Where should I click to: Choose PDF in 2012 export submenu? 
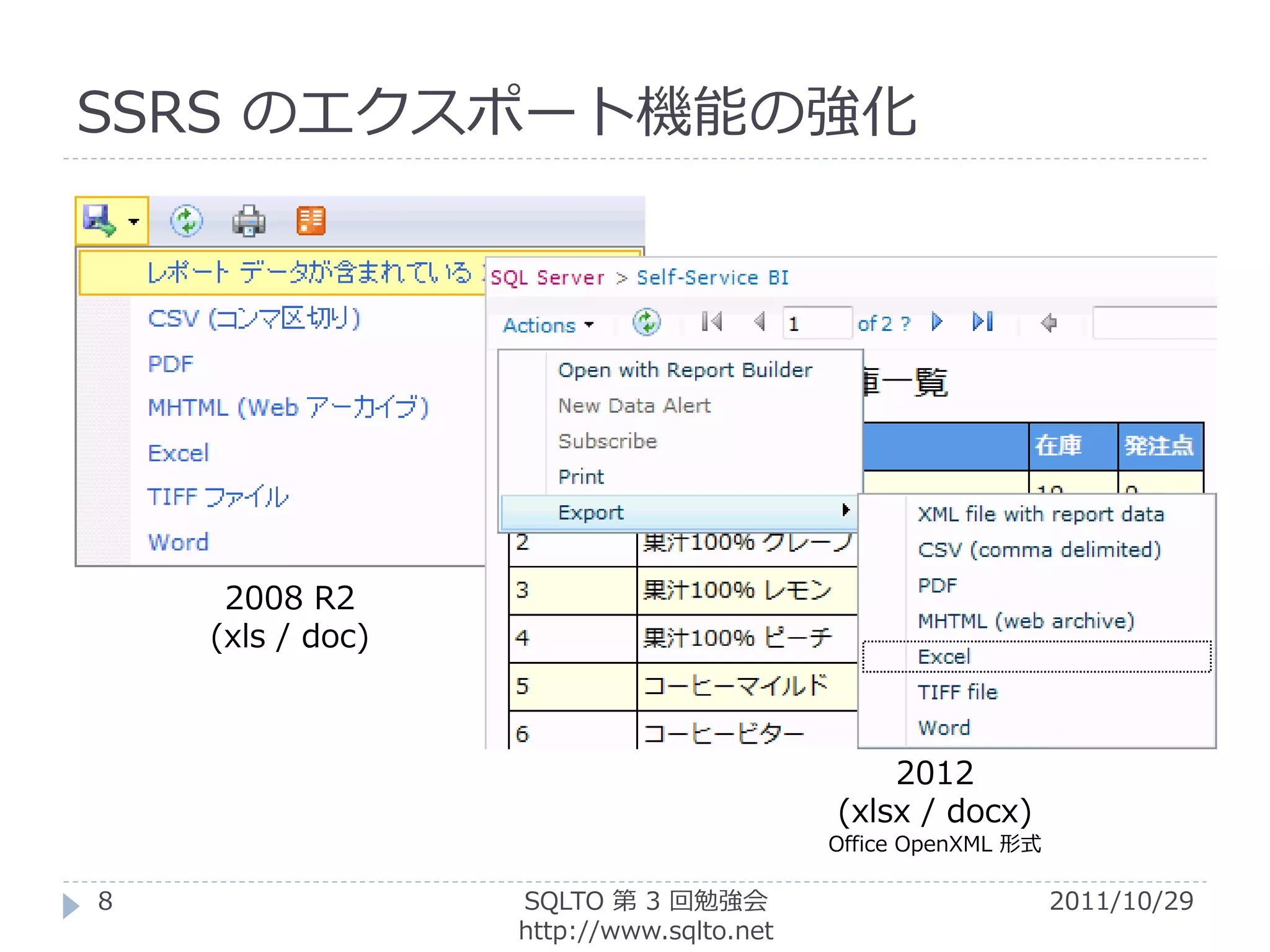pyautogui.click(x=938, y=585)
